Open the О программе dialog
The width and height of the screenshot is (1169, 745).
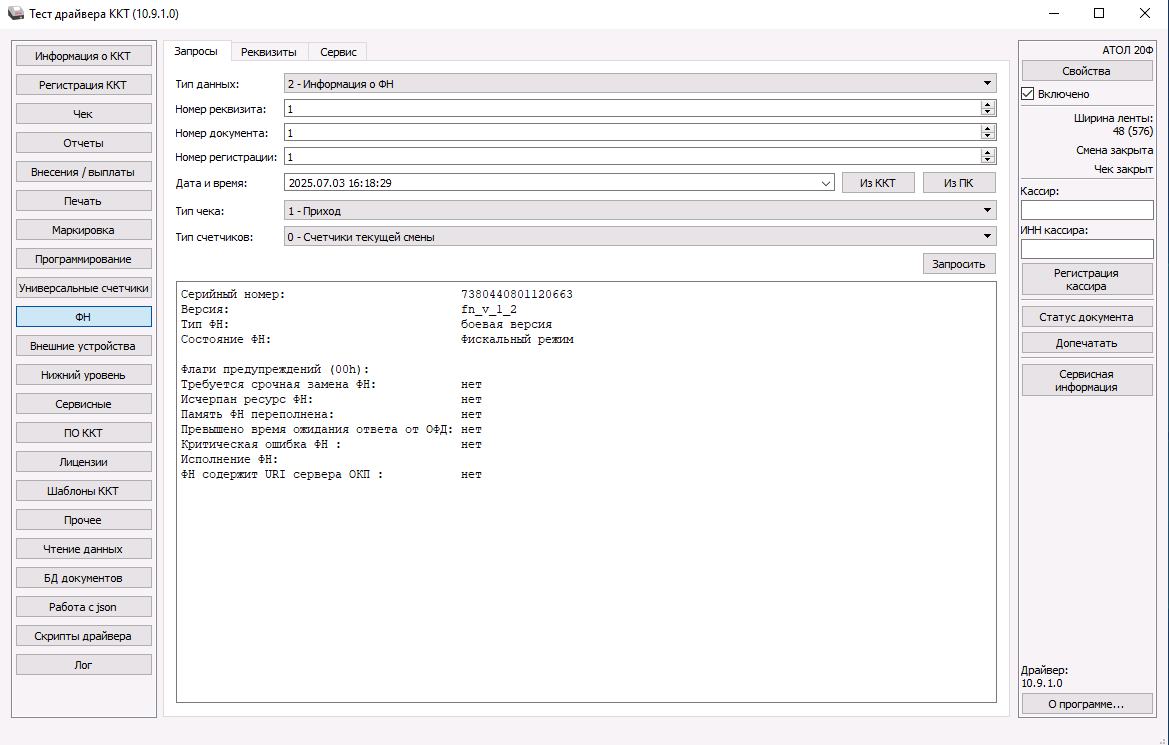point(1086,704)
